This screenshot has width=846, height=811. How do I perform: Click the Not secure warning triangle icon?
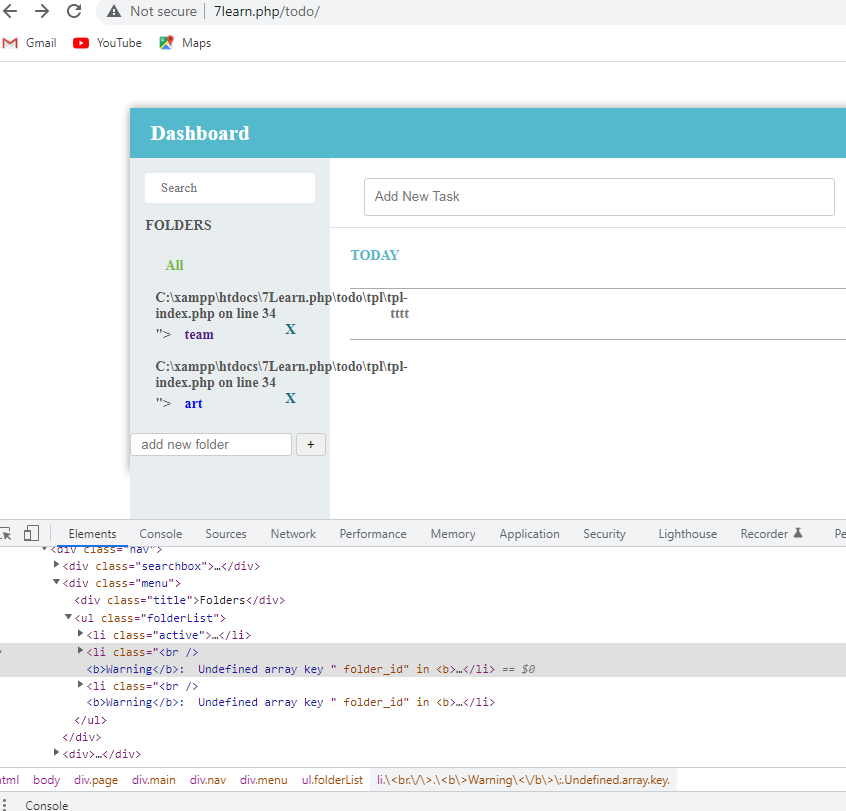click(114, 11)
